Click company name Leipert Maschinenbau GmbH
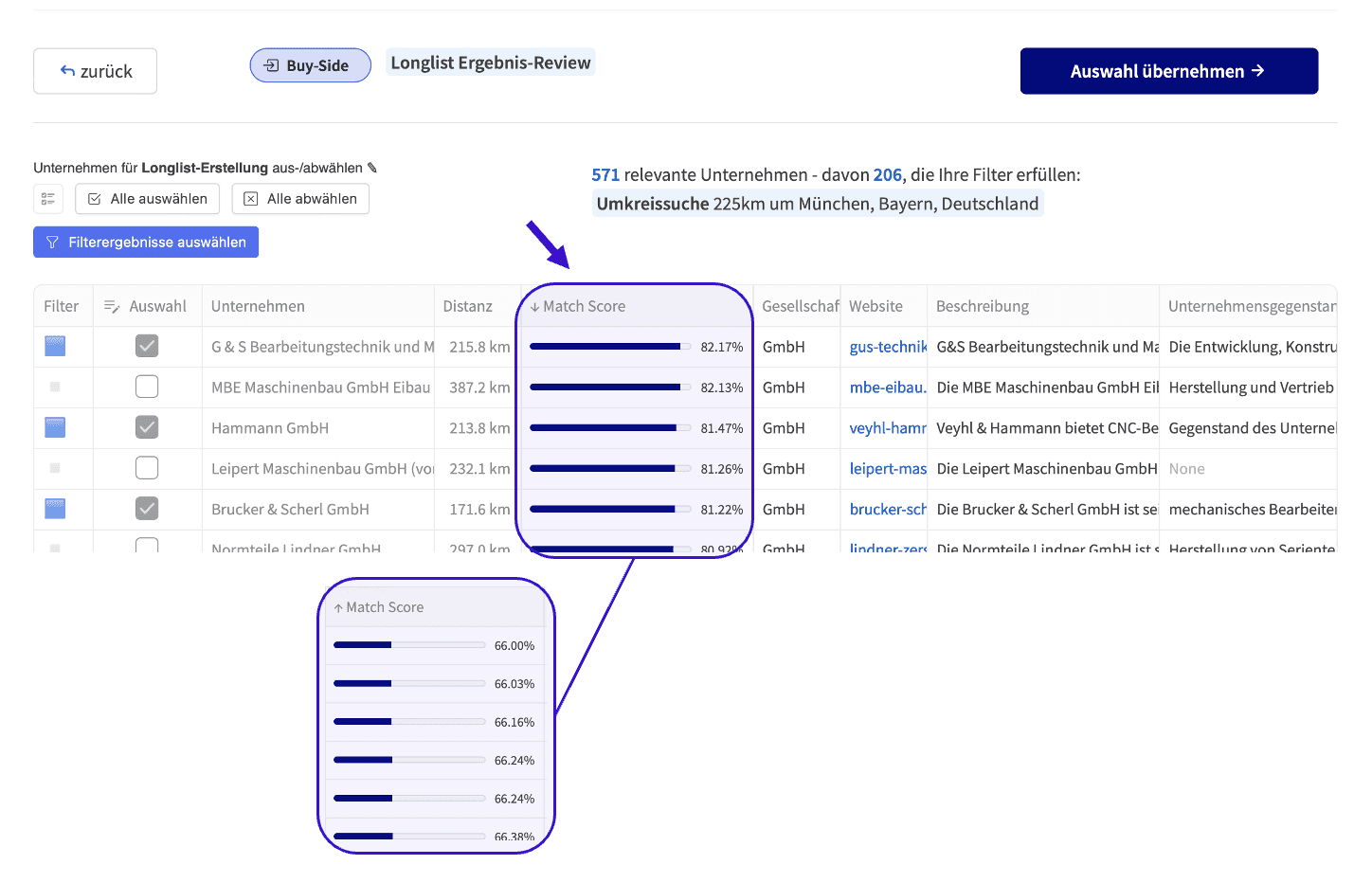The width and height of the screenshot is (1372, 883). [x=323, y=469]
